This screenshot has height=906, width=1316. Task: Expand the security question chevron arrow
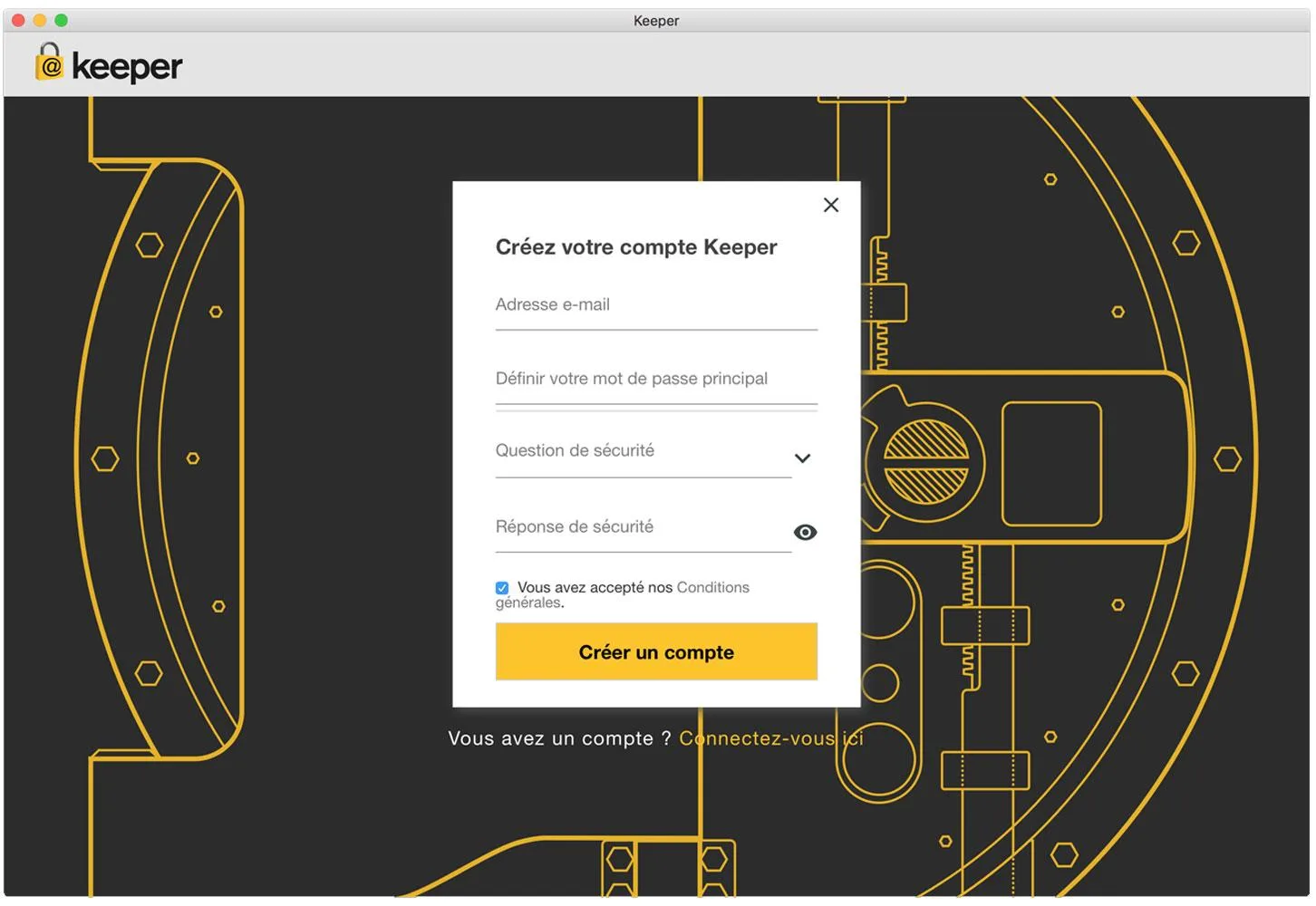pyautogui.click(x=802, y=458)
